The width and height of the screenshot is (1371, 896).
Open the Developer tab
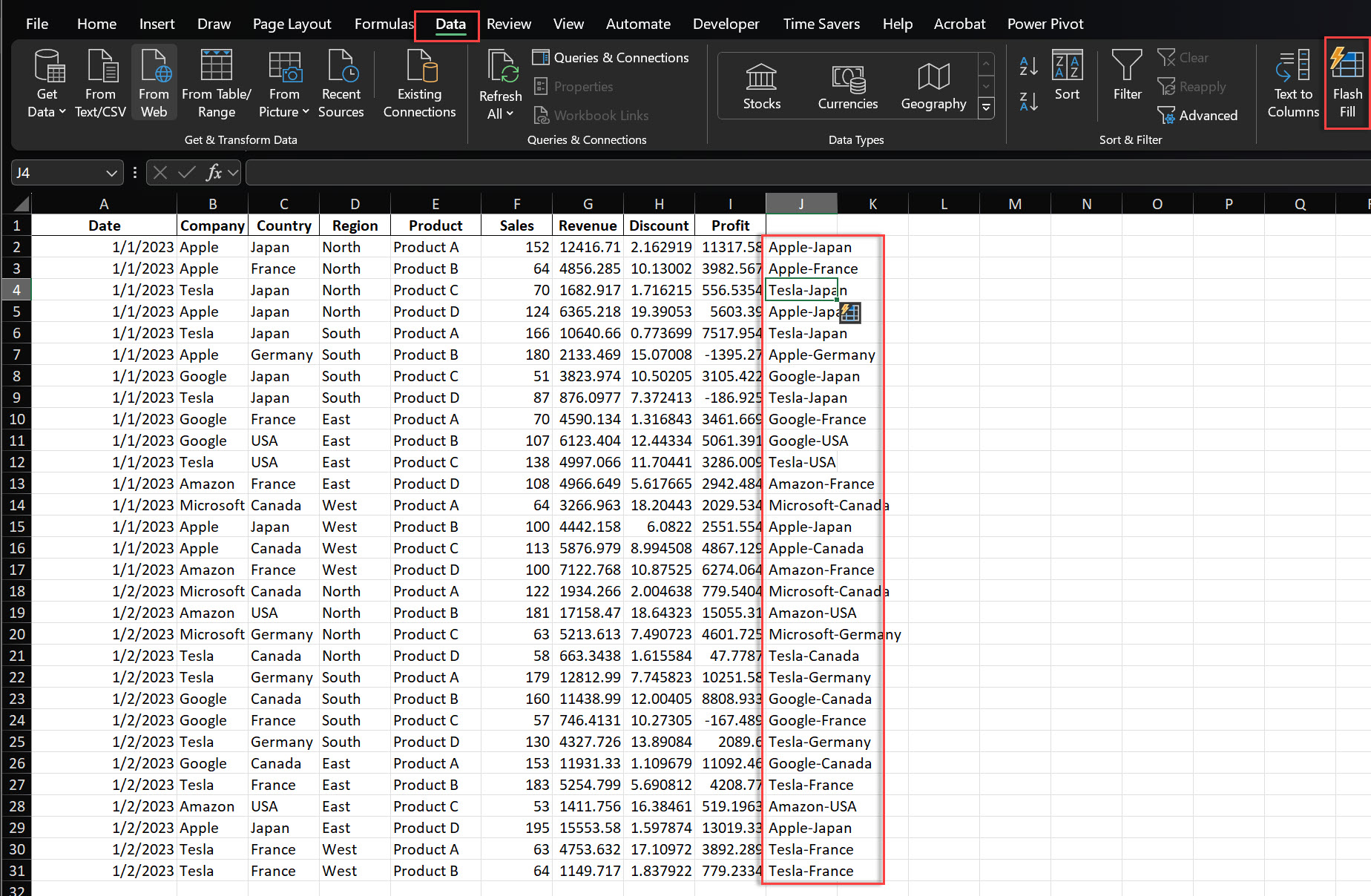(726, 24)
